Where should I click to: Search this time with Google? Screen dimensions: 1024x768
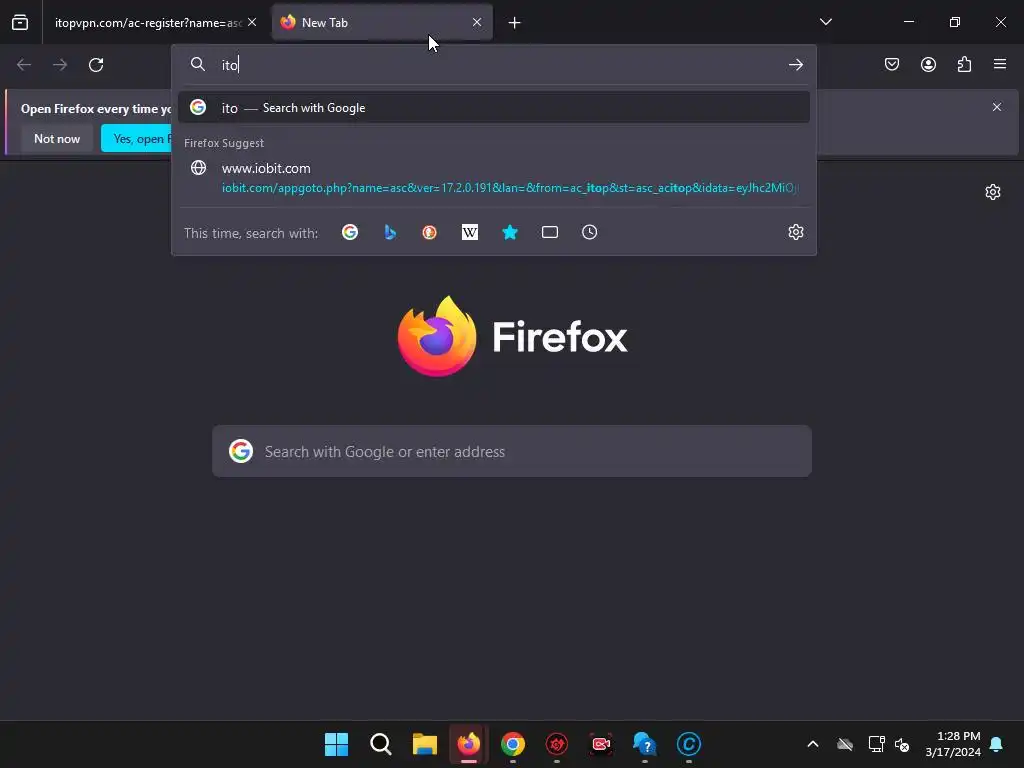(x=350, y=232)
